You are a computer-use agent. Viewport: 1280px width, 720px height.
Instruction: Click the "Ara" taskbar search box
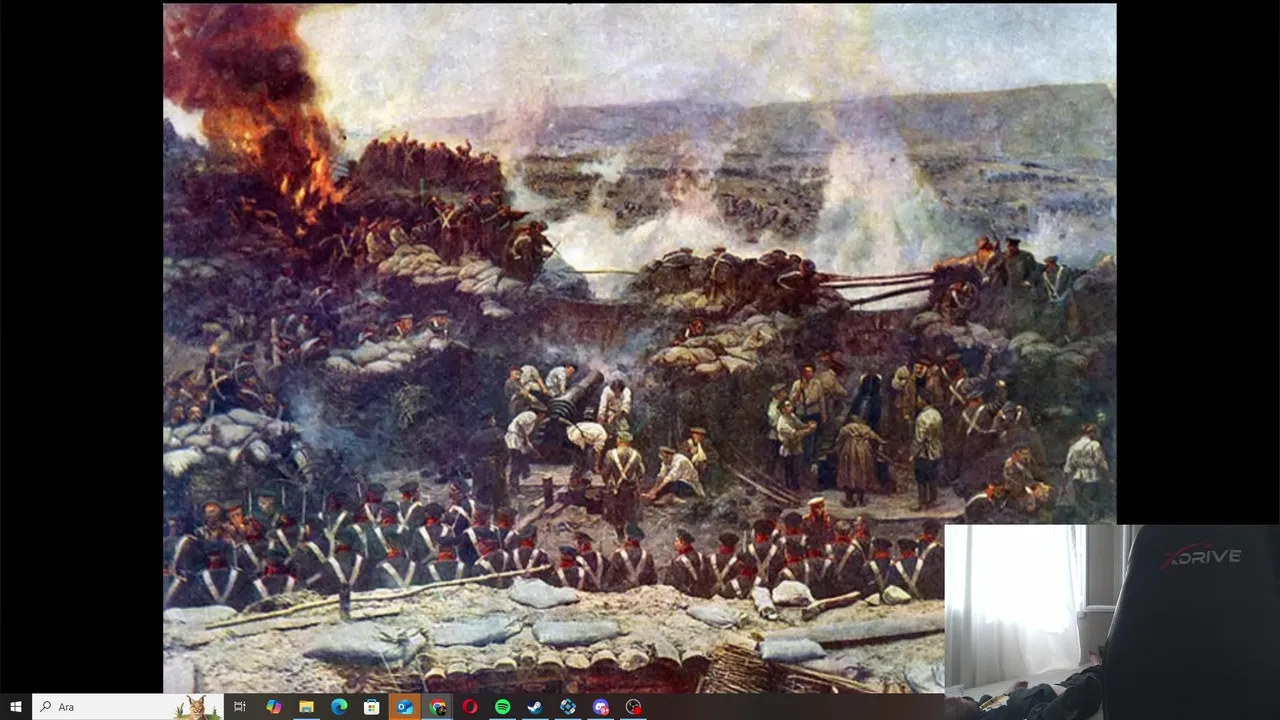point(127,707)
